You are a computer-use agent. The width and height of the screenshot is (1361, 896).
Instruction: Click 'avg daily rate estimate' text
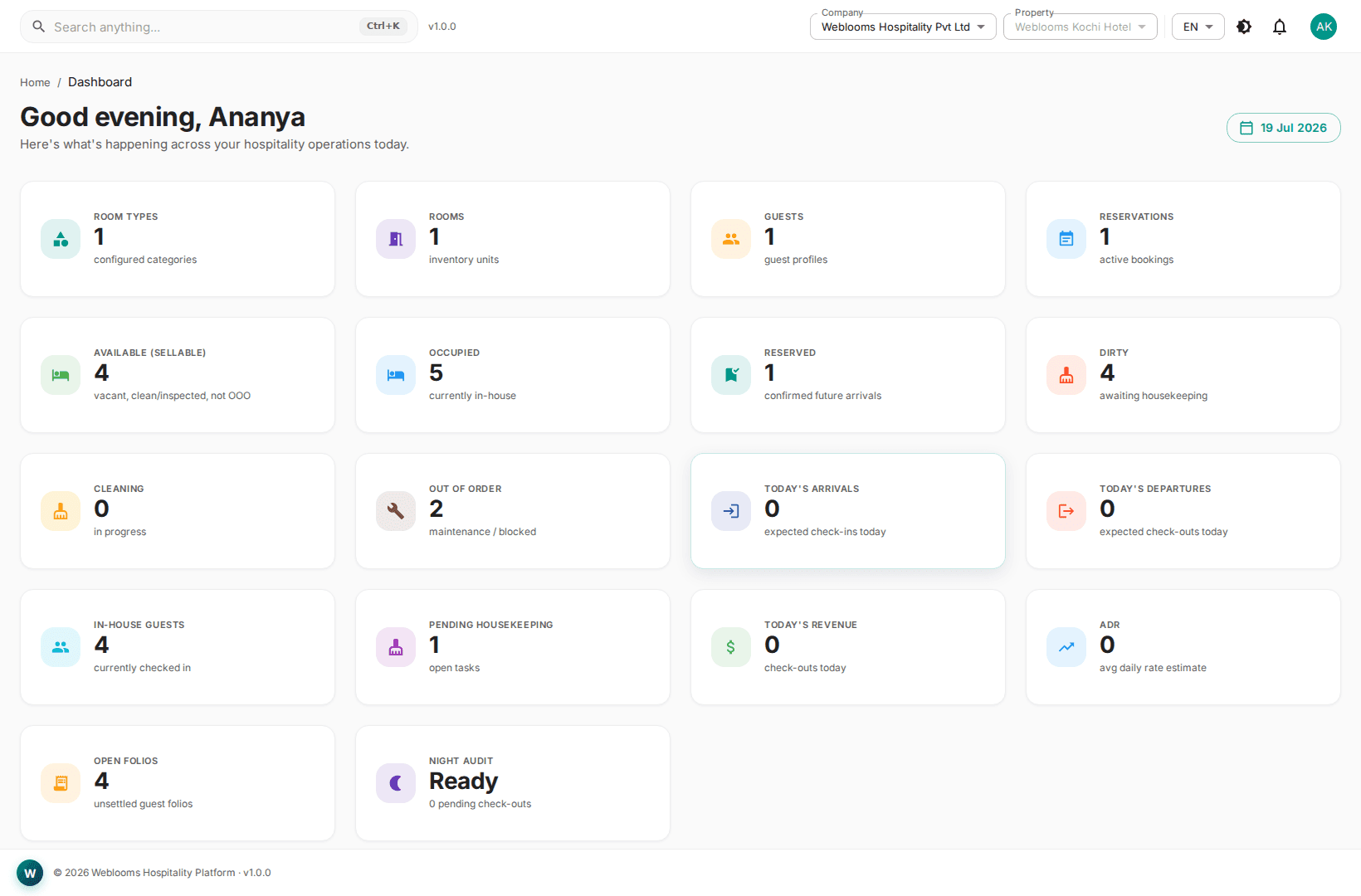1153,668
